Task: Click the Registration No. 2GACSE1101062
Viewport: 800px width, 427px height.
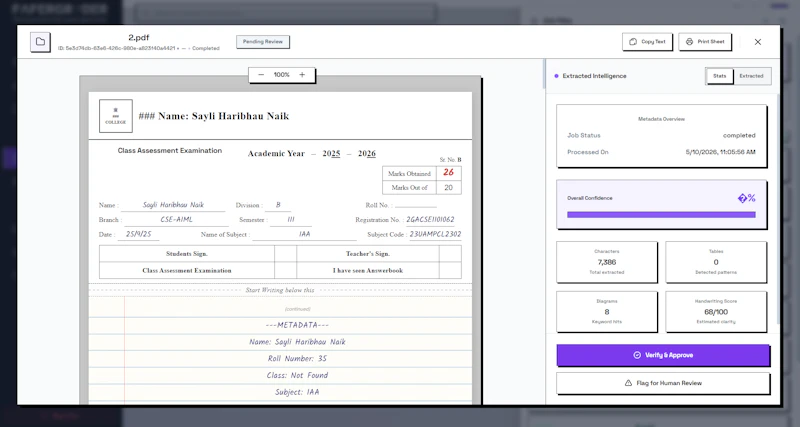Action: point(430,219)
